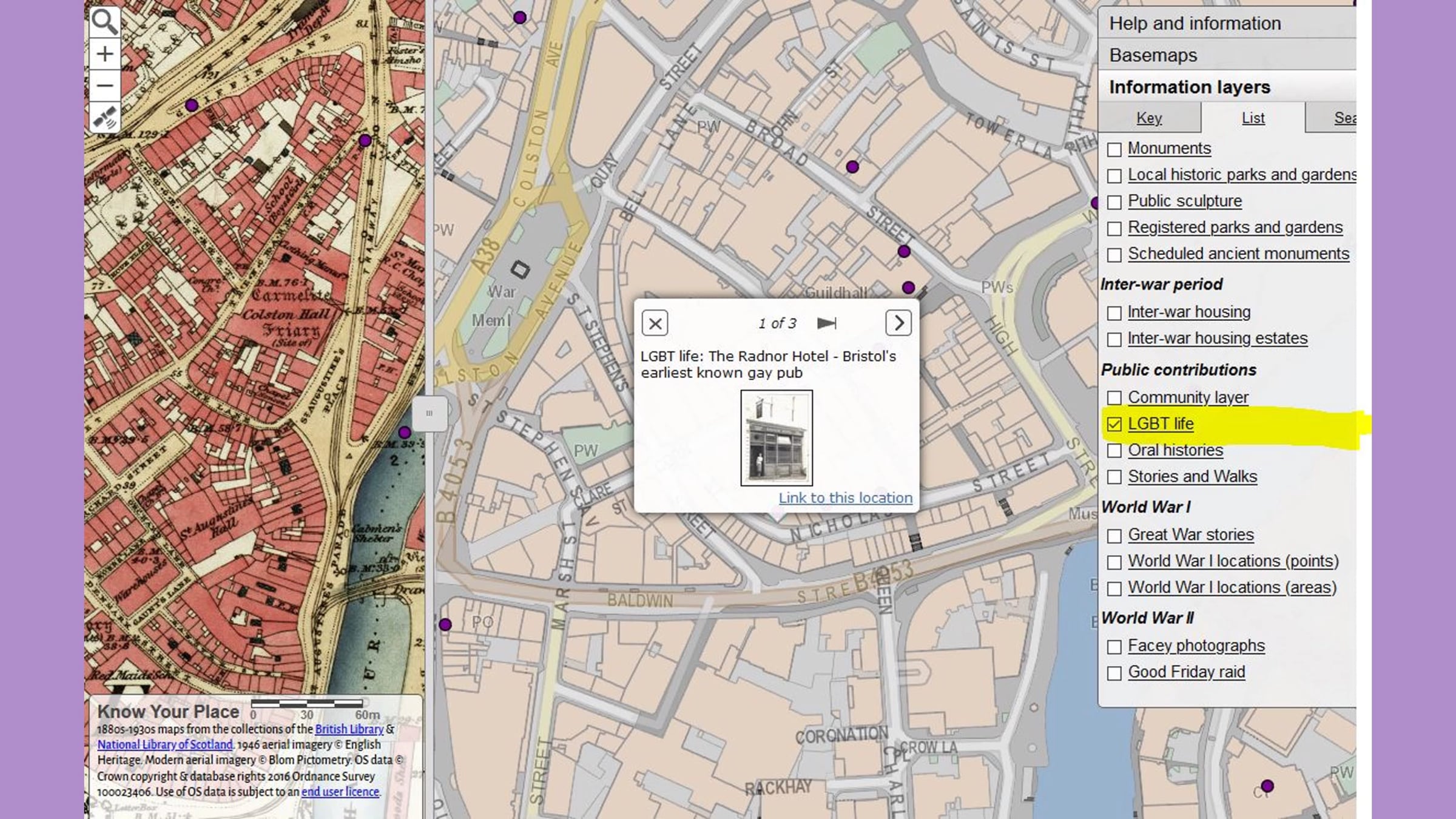Collapse the Information layers section
Viewport: 1456px width, 819px height.
(x=1227, y=87)
